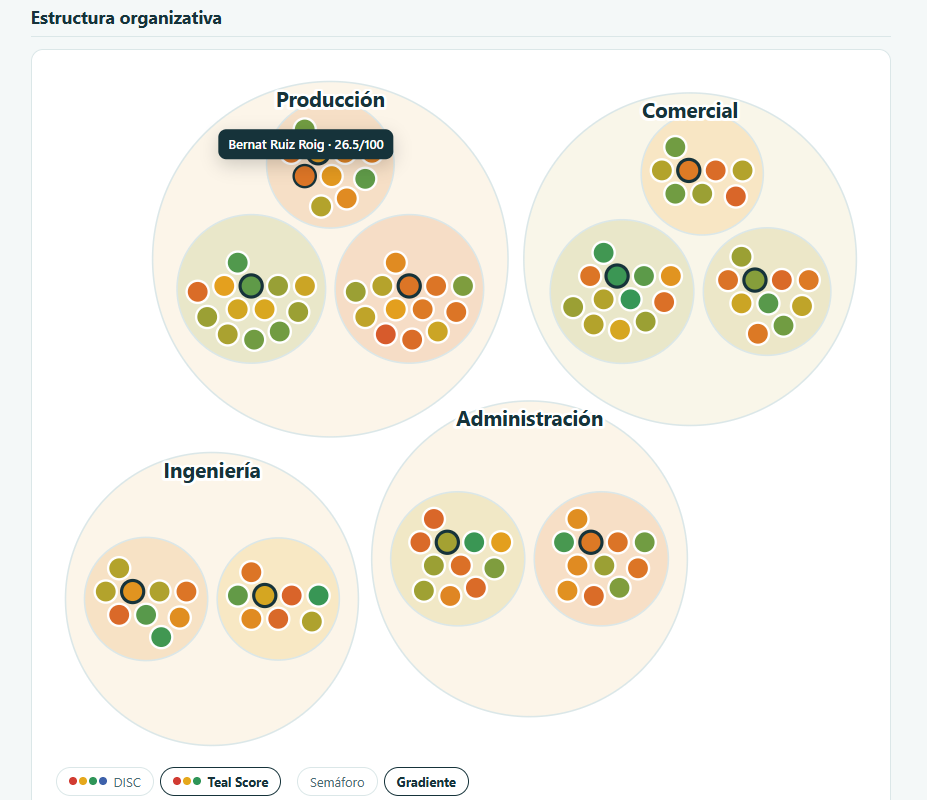Select the DISC color mode toggle
Image resolution: width=927 pixels, height=800 pixels.
(105, 782)
